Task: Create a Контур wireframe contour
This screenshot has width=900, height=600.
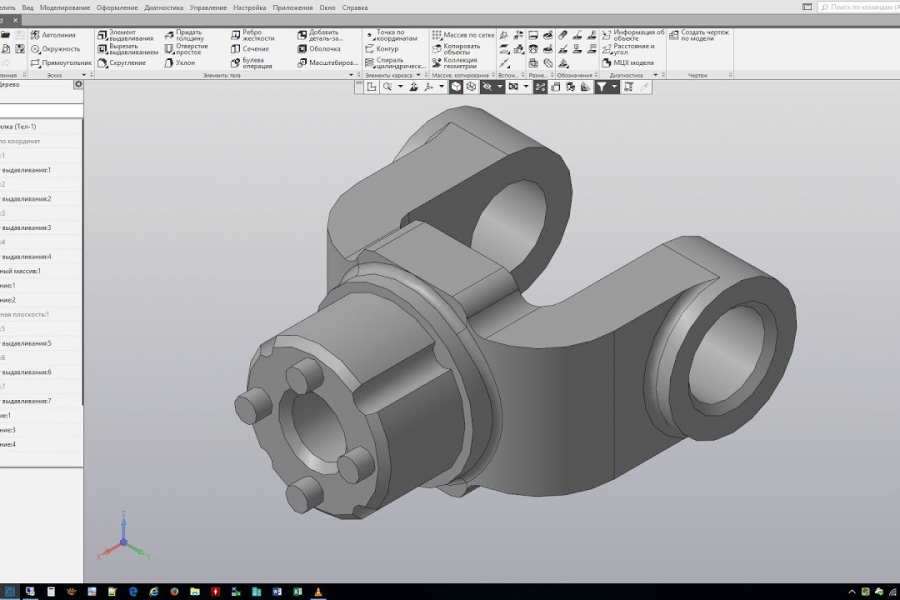Action: point(382,49)
